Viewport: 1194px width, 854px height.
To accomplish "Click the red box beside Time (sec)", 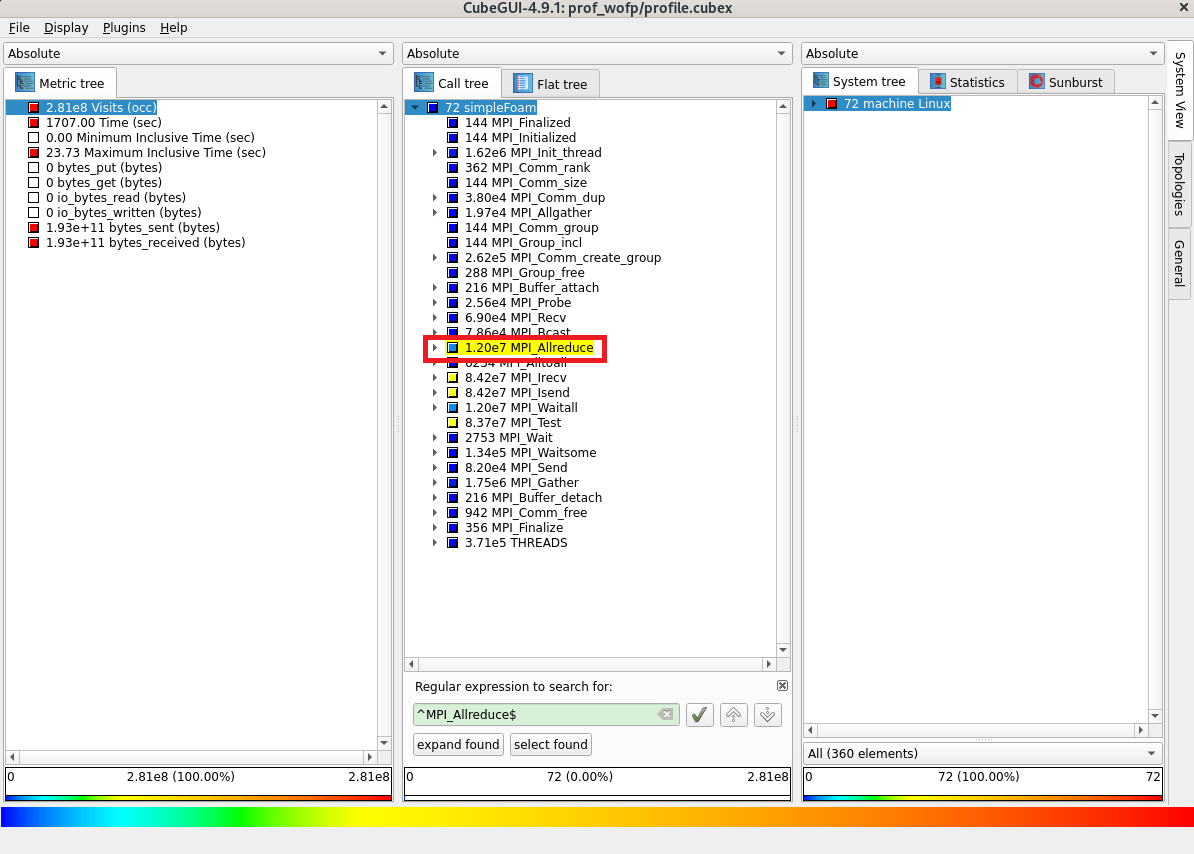I will 34,123.
